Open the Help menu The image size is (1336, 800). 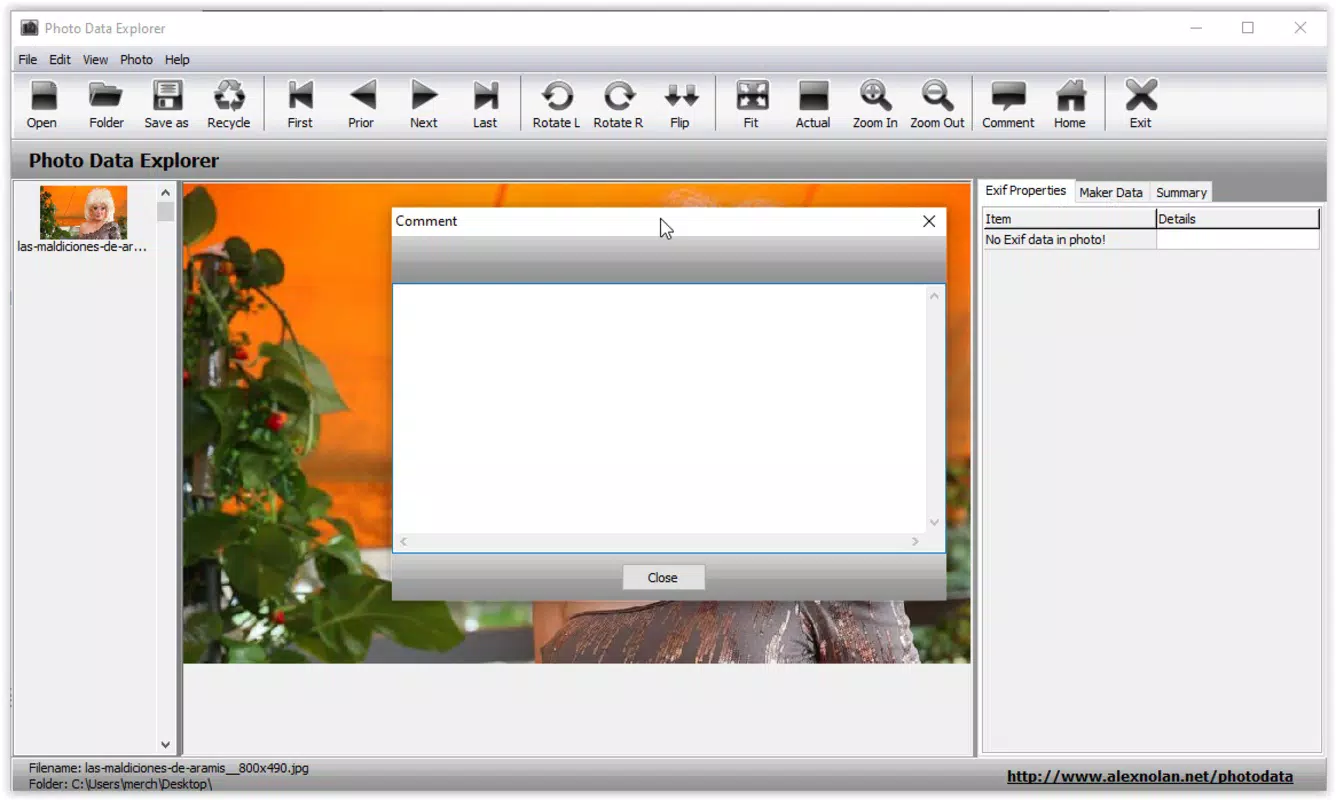click(177, 60)
